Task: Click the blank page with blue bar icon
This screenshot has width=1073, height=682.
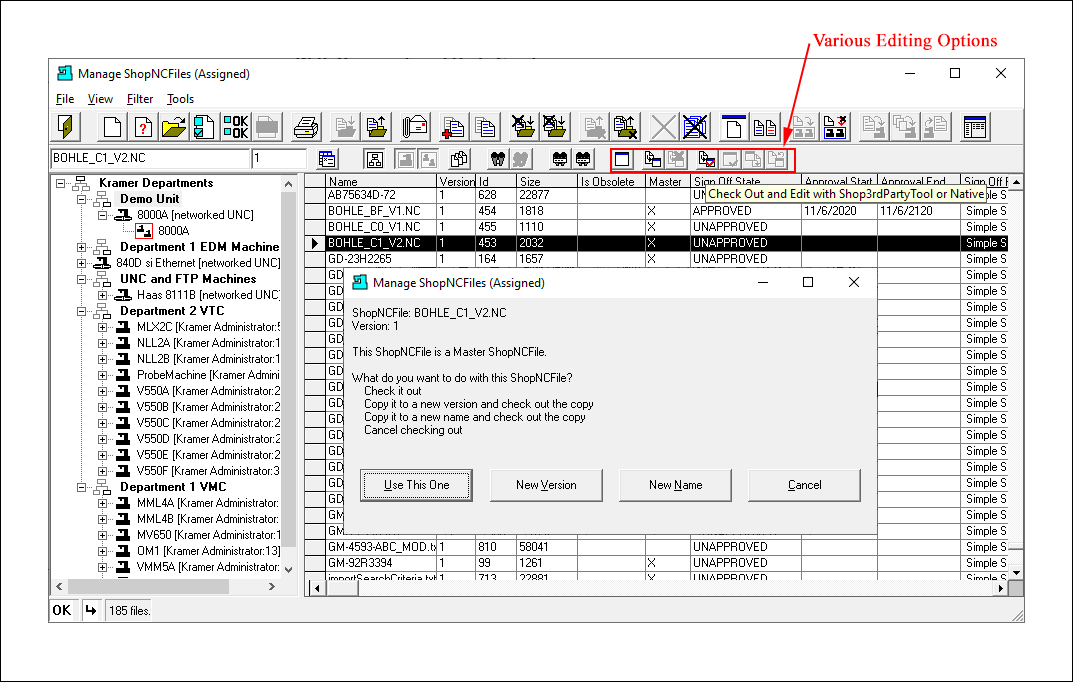Action: 734,127
